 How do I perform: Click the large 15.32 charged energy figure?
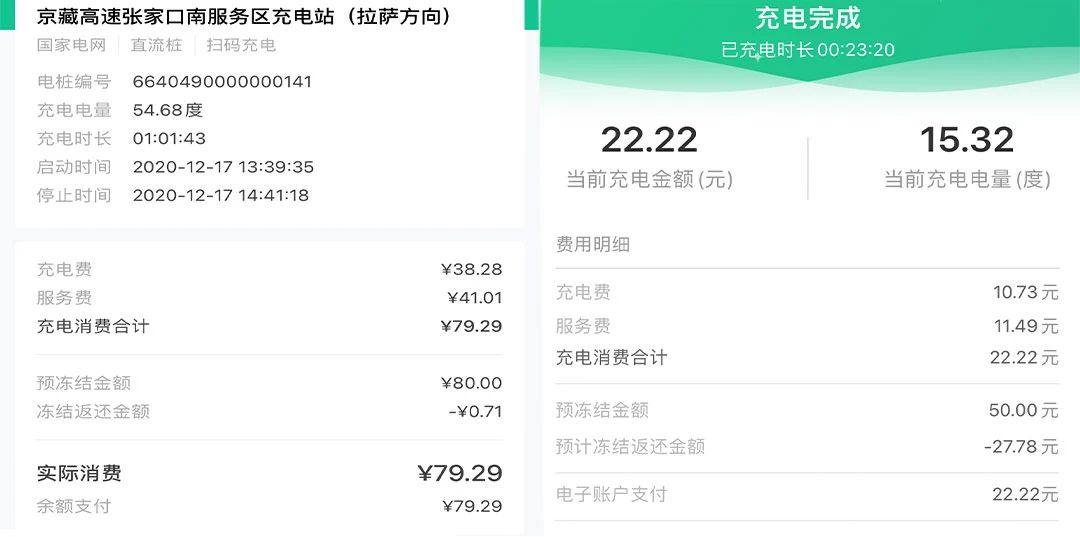tap(966, 140)
